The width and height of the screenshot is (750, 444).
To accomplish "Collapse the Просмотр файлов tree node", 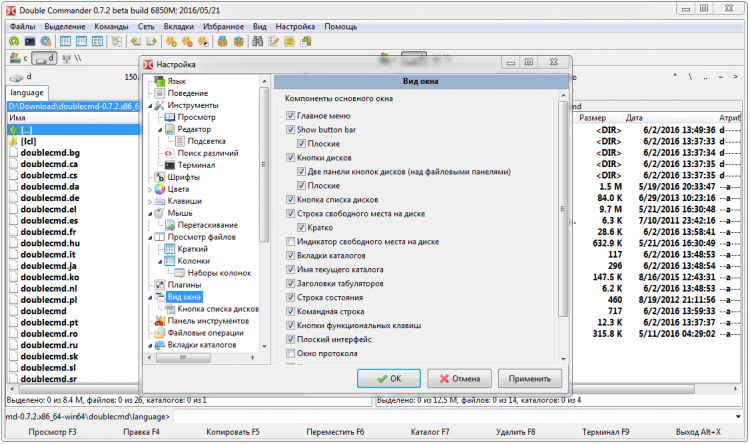I will pyautogui.click(x=150, y=237).
